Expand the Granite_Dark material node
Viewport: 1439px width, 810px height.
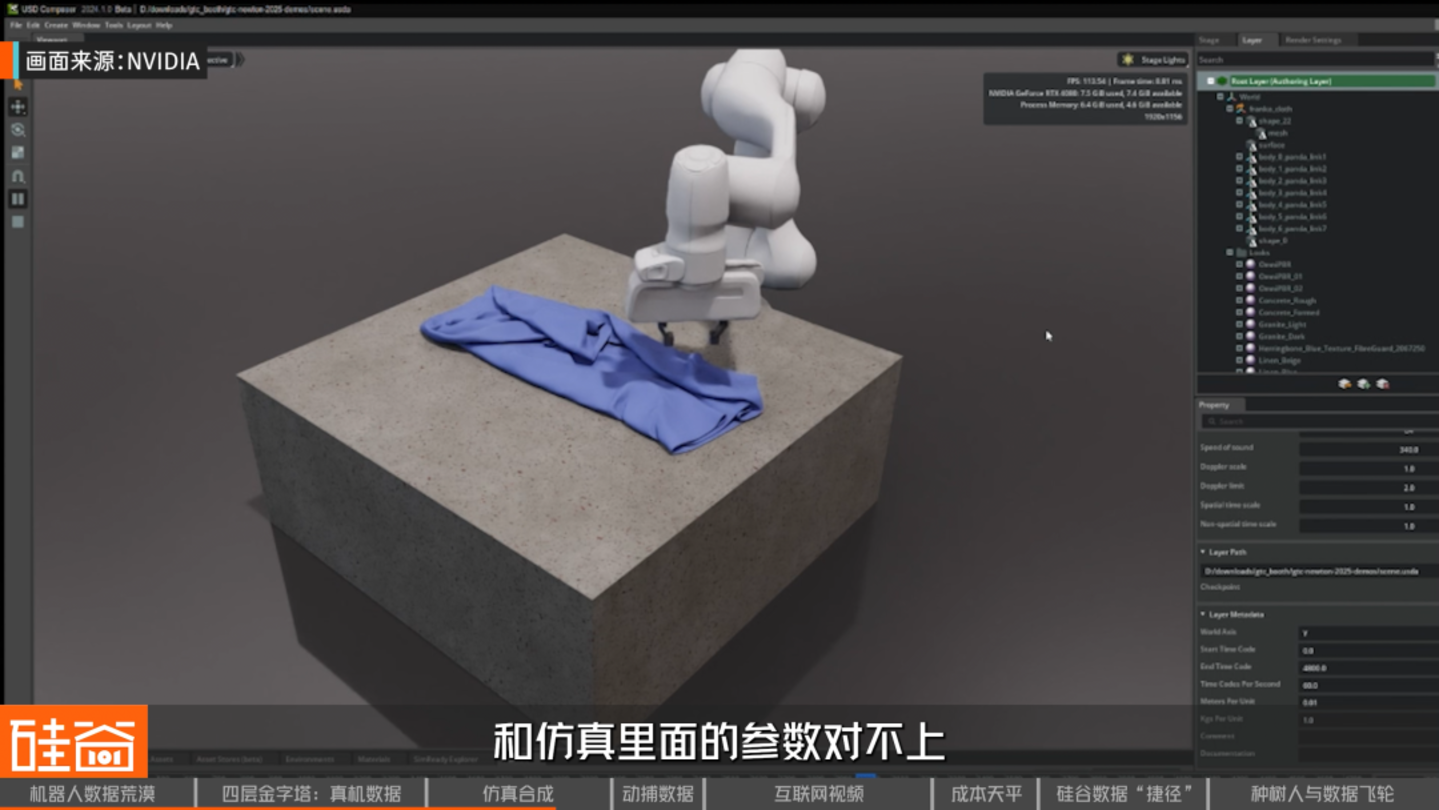(x=1240, y=337)
